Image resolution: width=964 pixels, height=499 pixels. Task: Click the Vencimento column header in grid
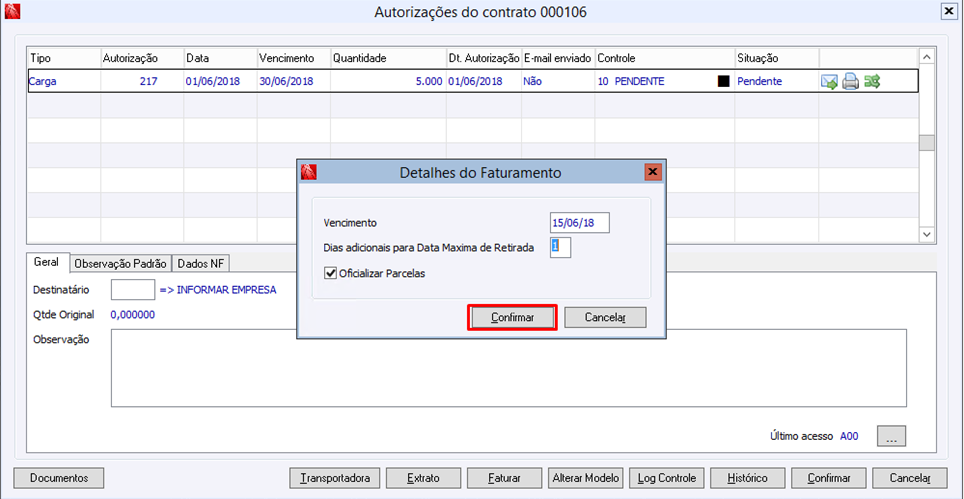click(x=294, y=58)
